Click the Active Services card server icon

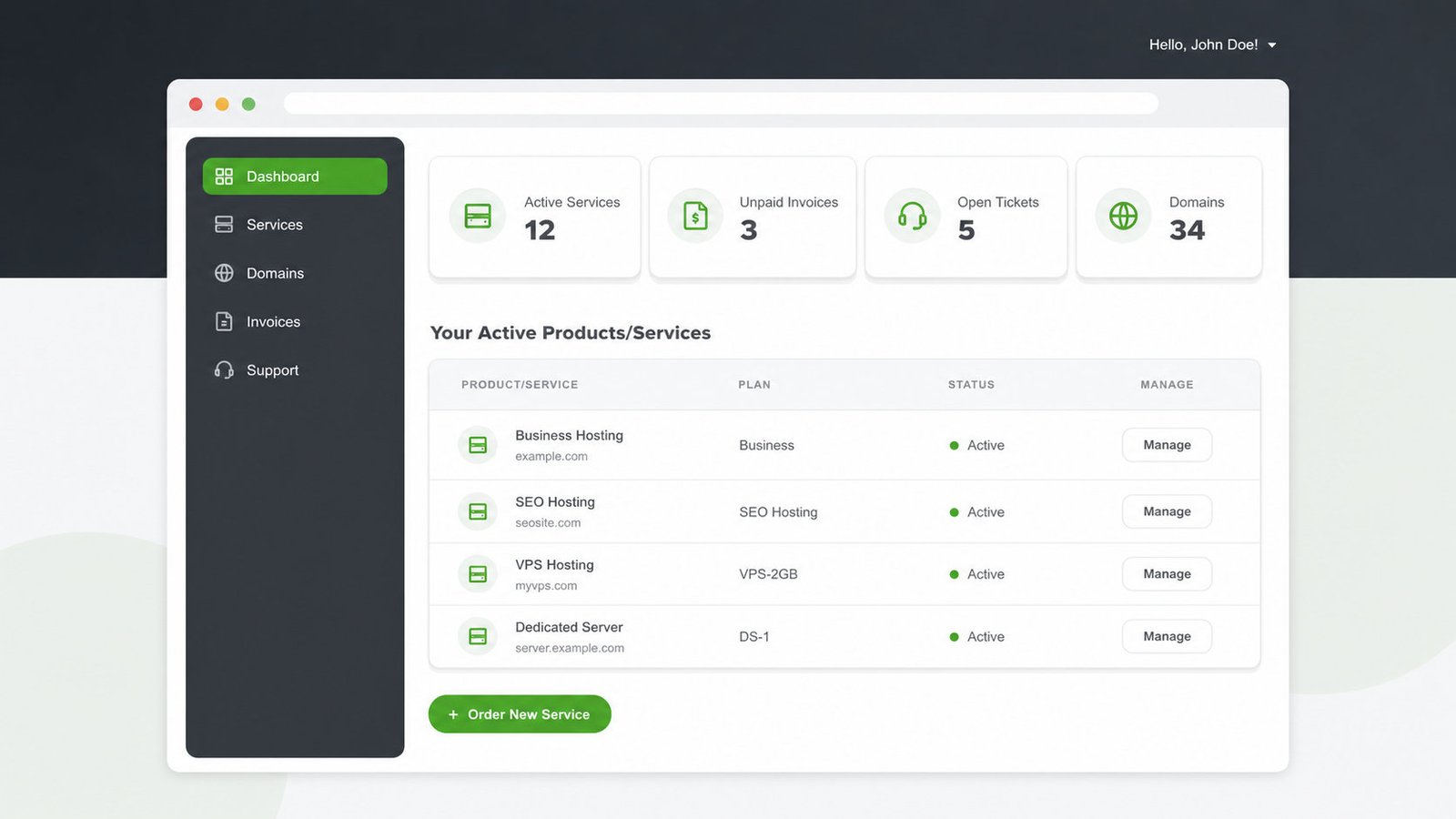tap(478, 216)
